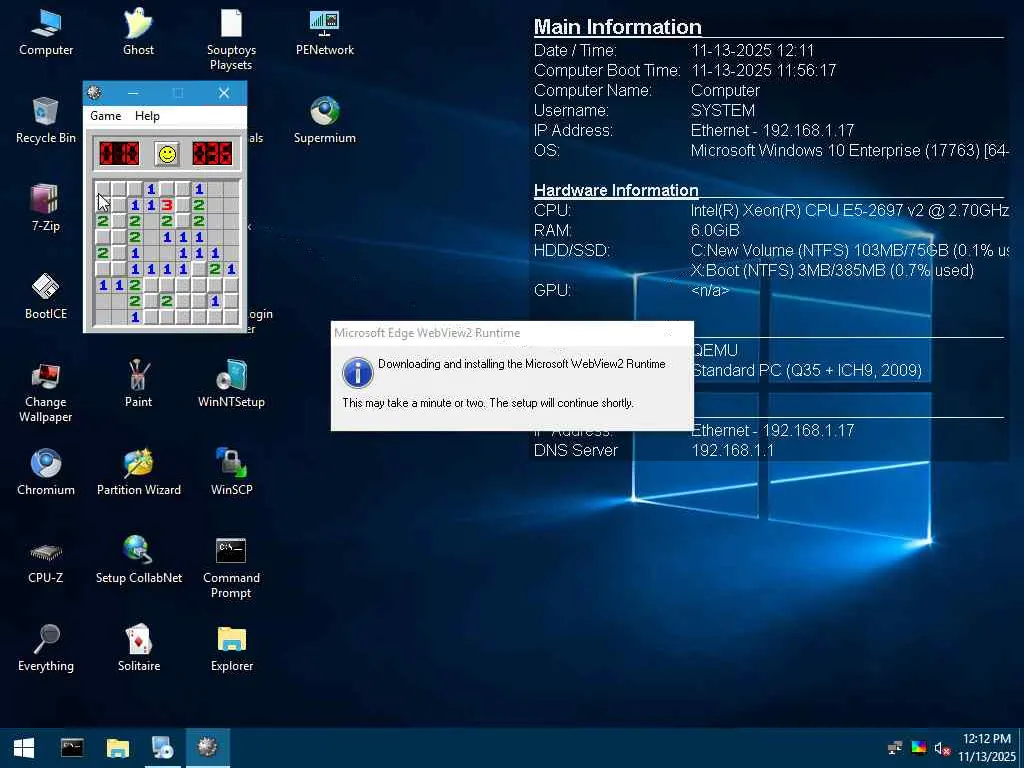Click the smiley face reset button
Screen dimensions: 1024x768
(x=168, y=154)
